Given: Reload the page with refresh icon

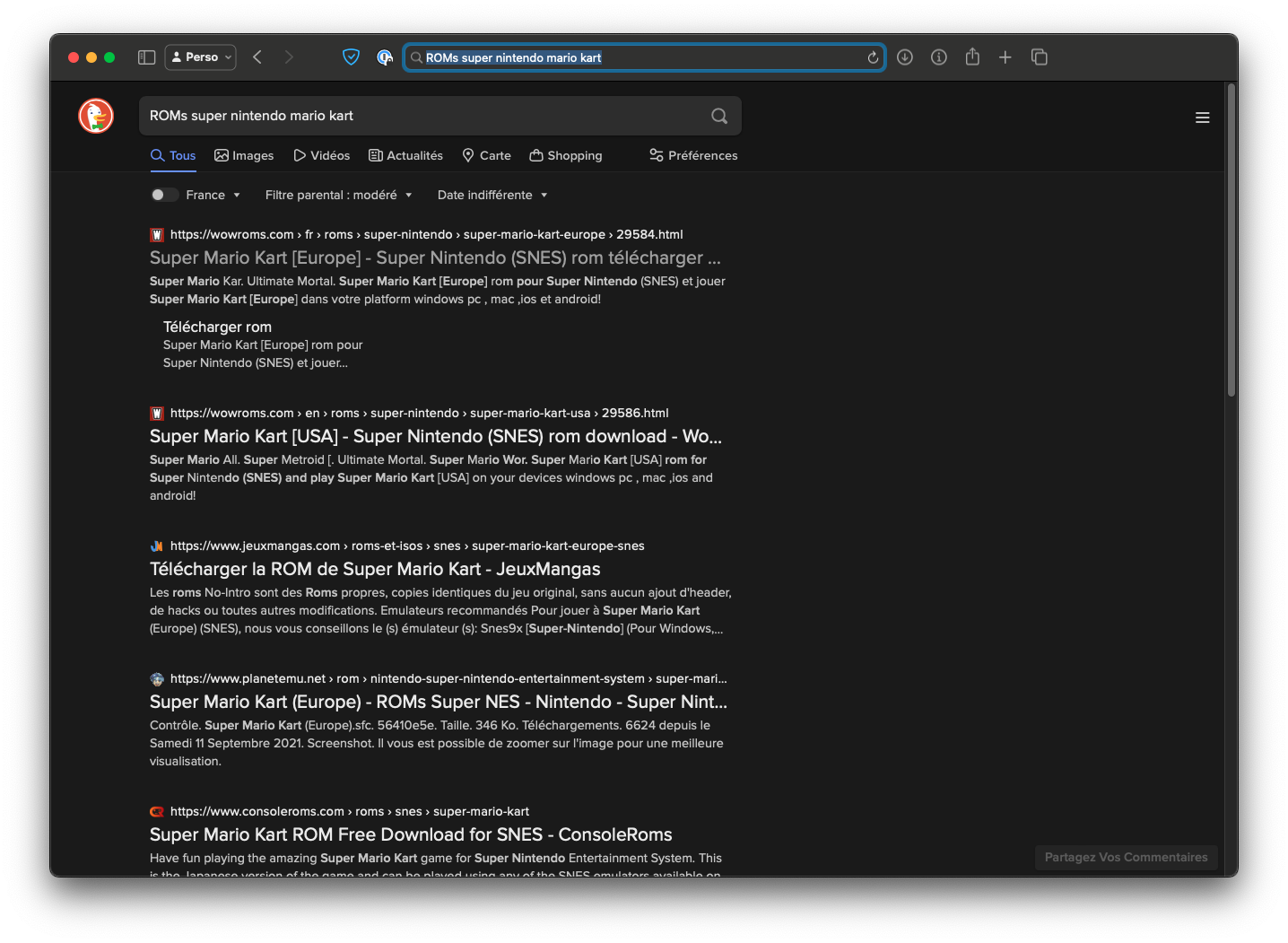Looking at the screenshot, I should (x=873, y=57).
